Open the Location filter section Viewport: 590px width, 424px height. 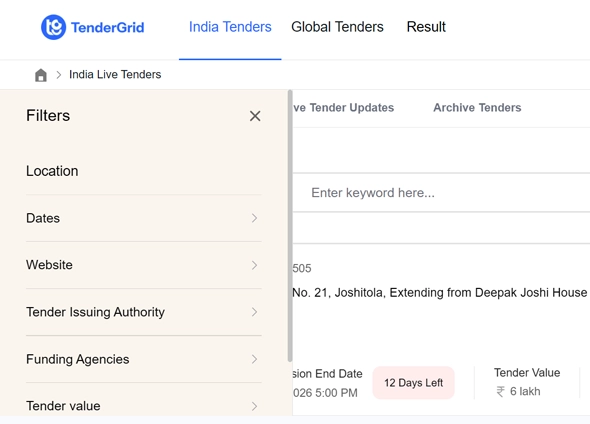tap(144, 171)
